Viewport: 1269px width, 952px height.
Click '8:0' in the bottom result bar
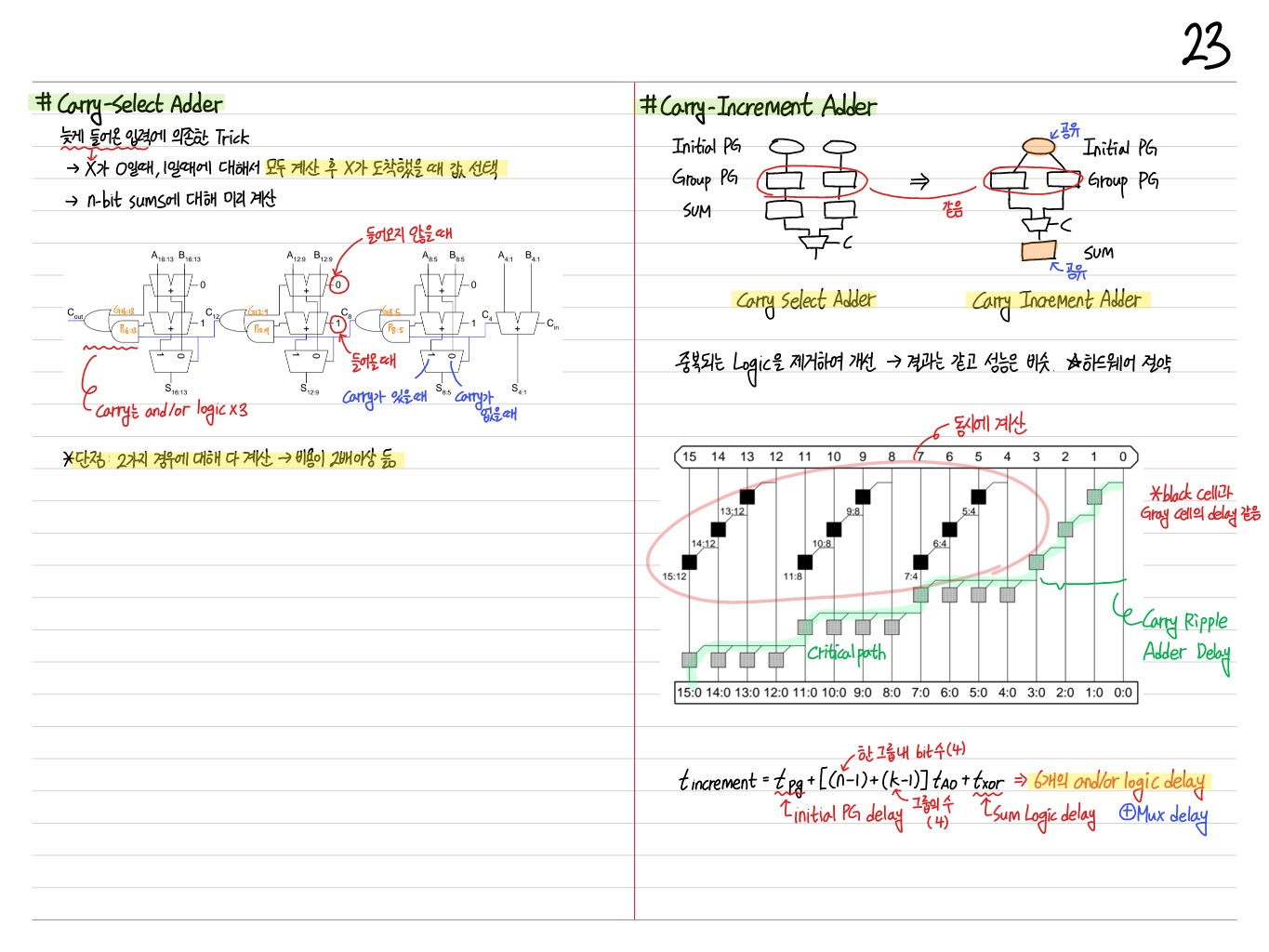tap(892, 693)
